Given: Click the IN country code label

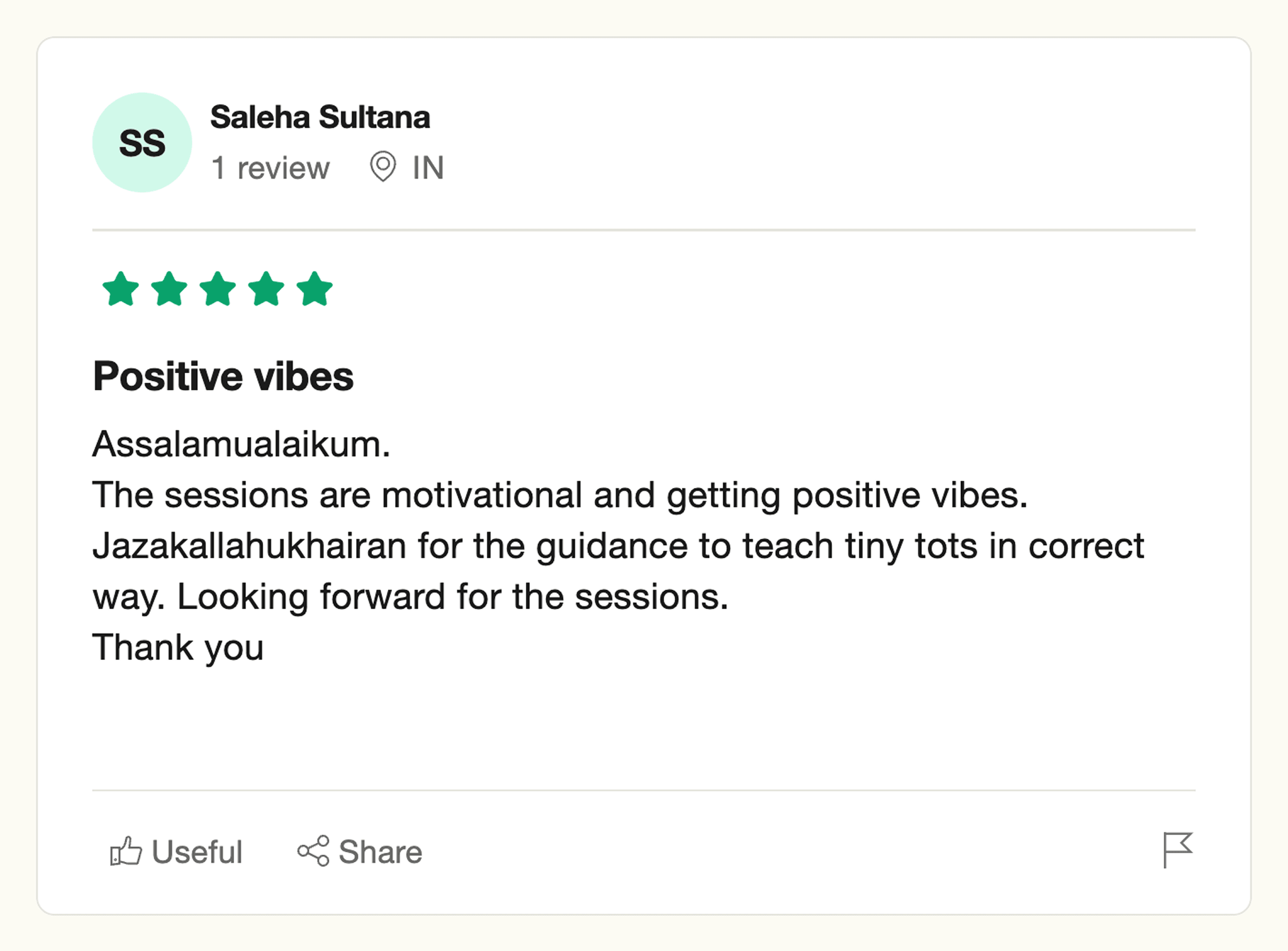Looking at the screenshot, I should (428, 168).
